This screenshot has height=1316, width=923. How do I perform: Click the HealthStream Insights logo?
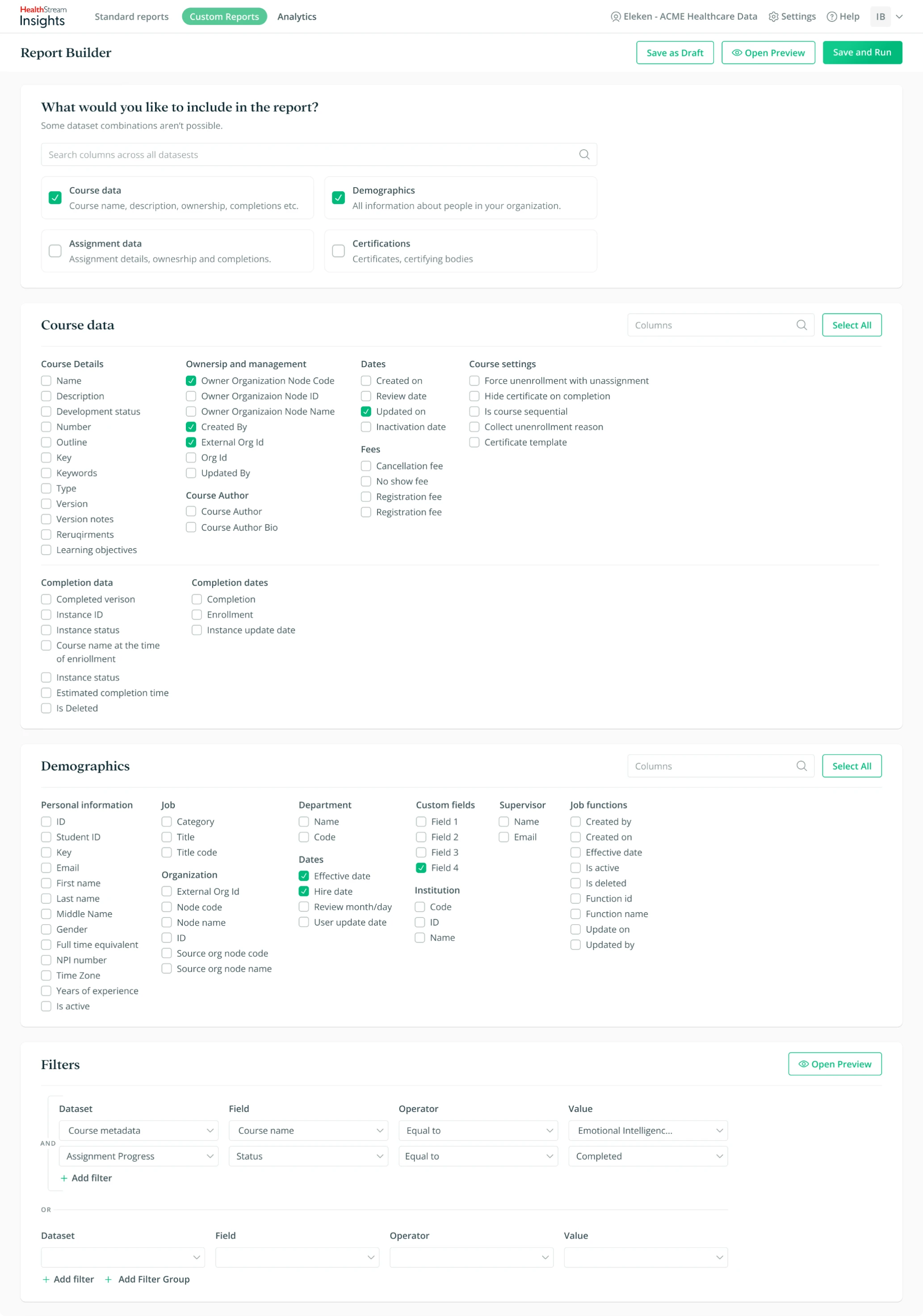point(42,16)
